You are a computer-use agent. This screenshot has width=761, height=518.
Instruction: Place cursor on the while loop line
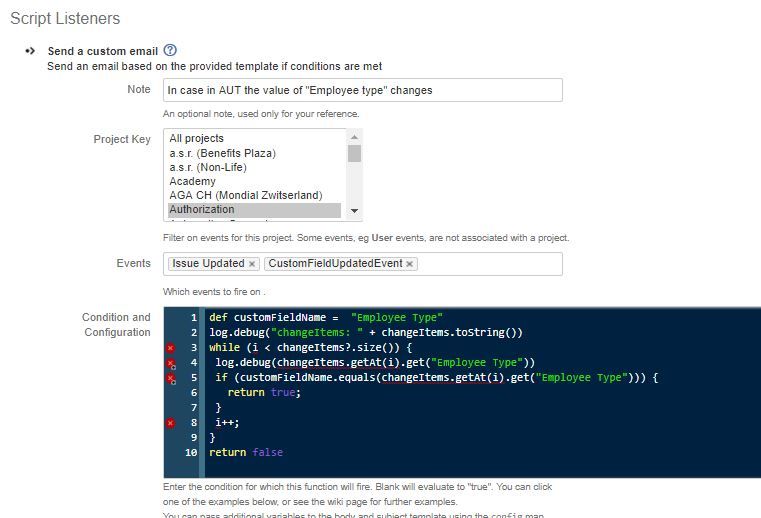coord(311,348)
